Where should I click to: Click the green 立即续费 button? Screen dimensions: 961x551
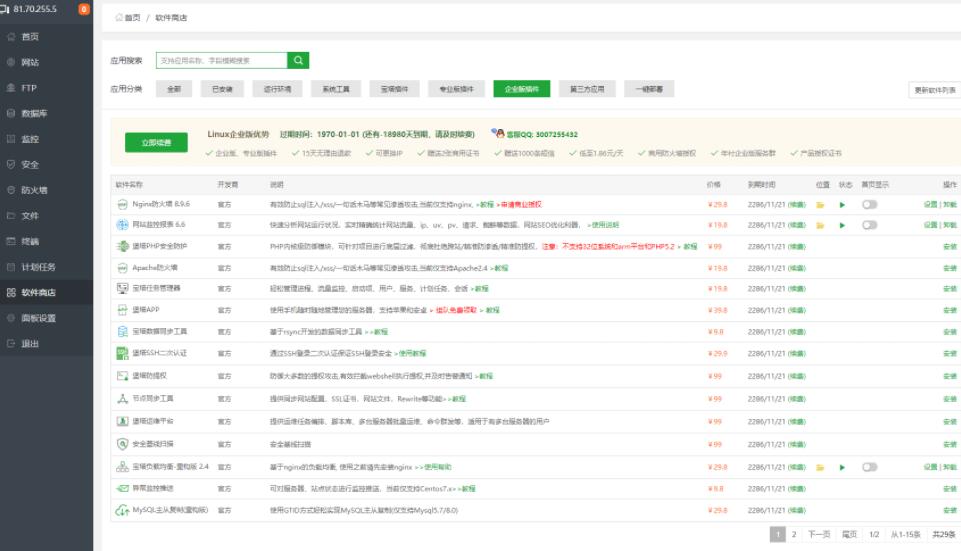click(x=156, y=142)
